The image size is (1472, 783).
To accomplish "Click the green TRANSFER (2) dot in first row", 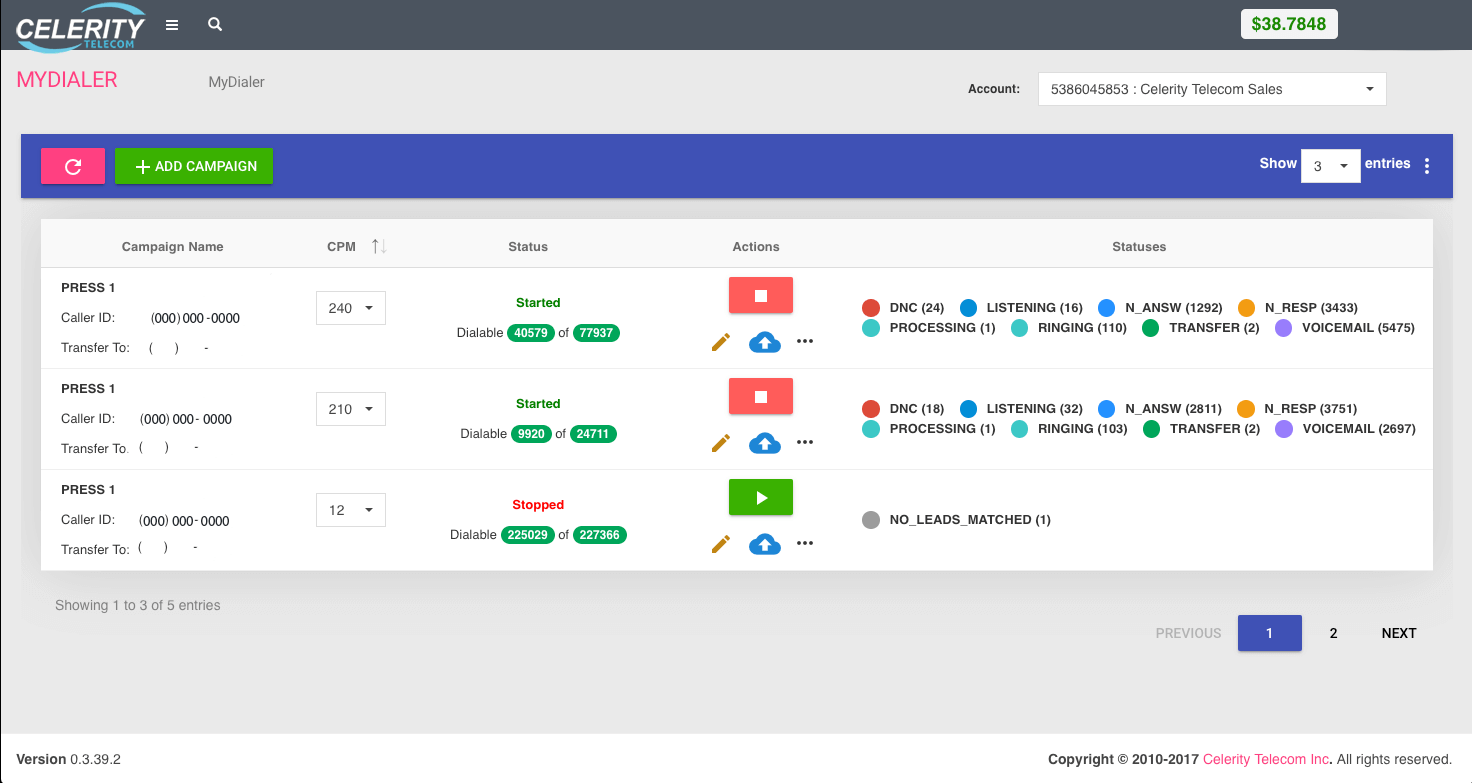I will [x=1151, y=328].
